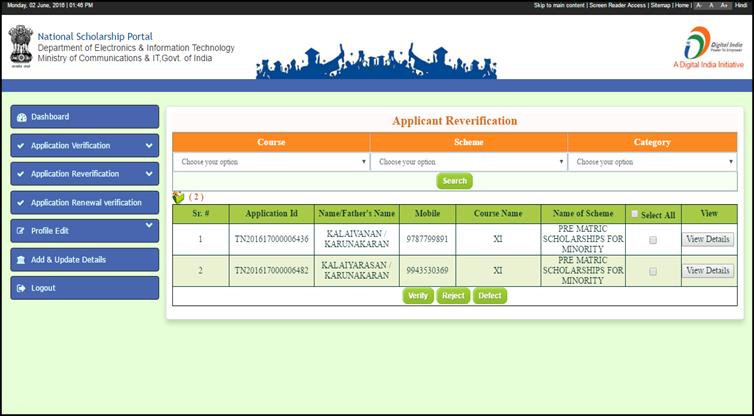Open the Category dropdown

(652, 162)
